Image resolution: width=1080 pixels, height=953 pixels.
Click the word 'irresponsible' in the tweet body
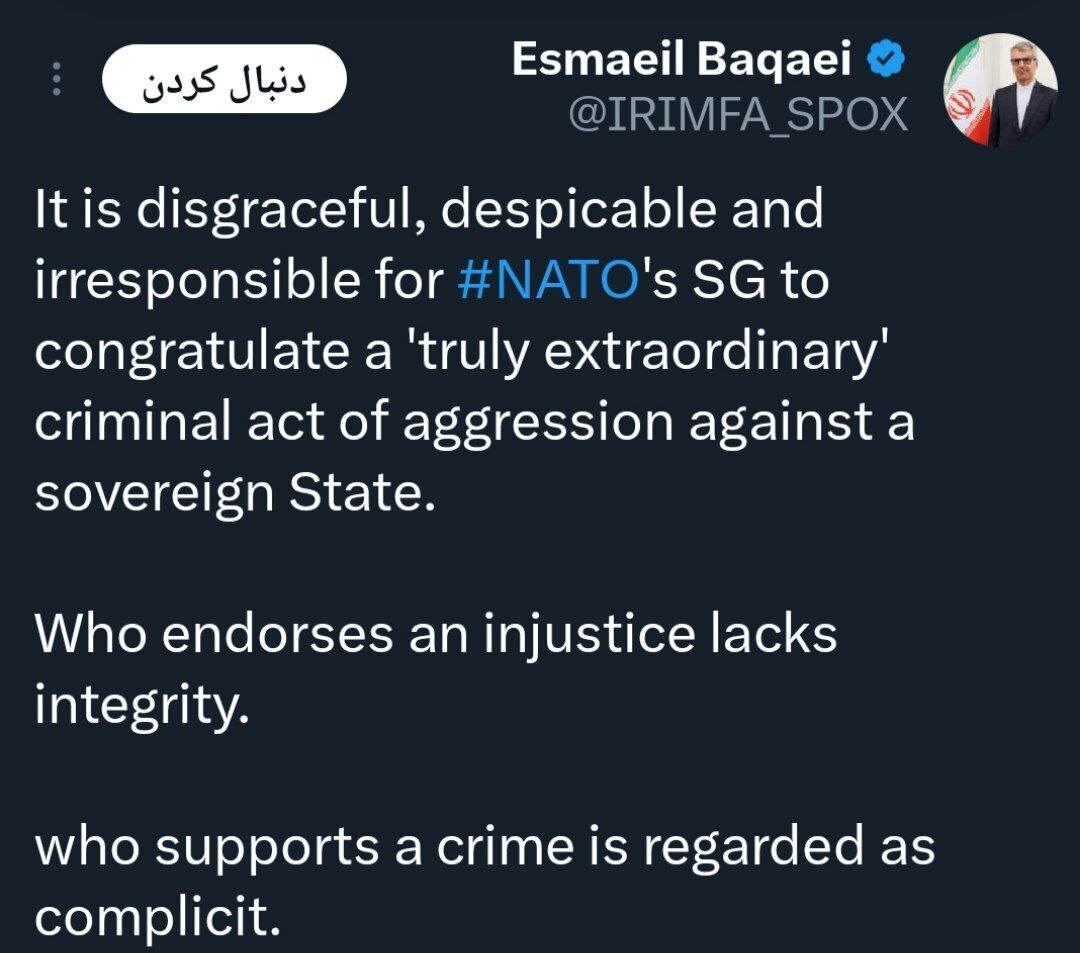pos(197,281)
